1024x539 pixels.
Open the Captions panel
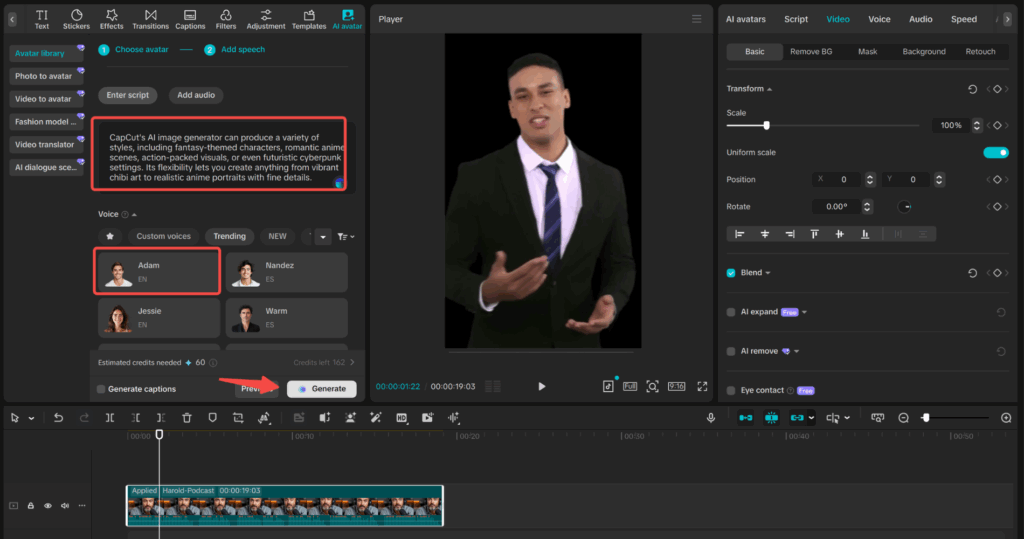pos(190,19)
